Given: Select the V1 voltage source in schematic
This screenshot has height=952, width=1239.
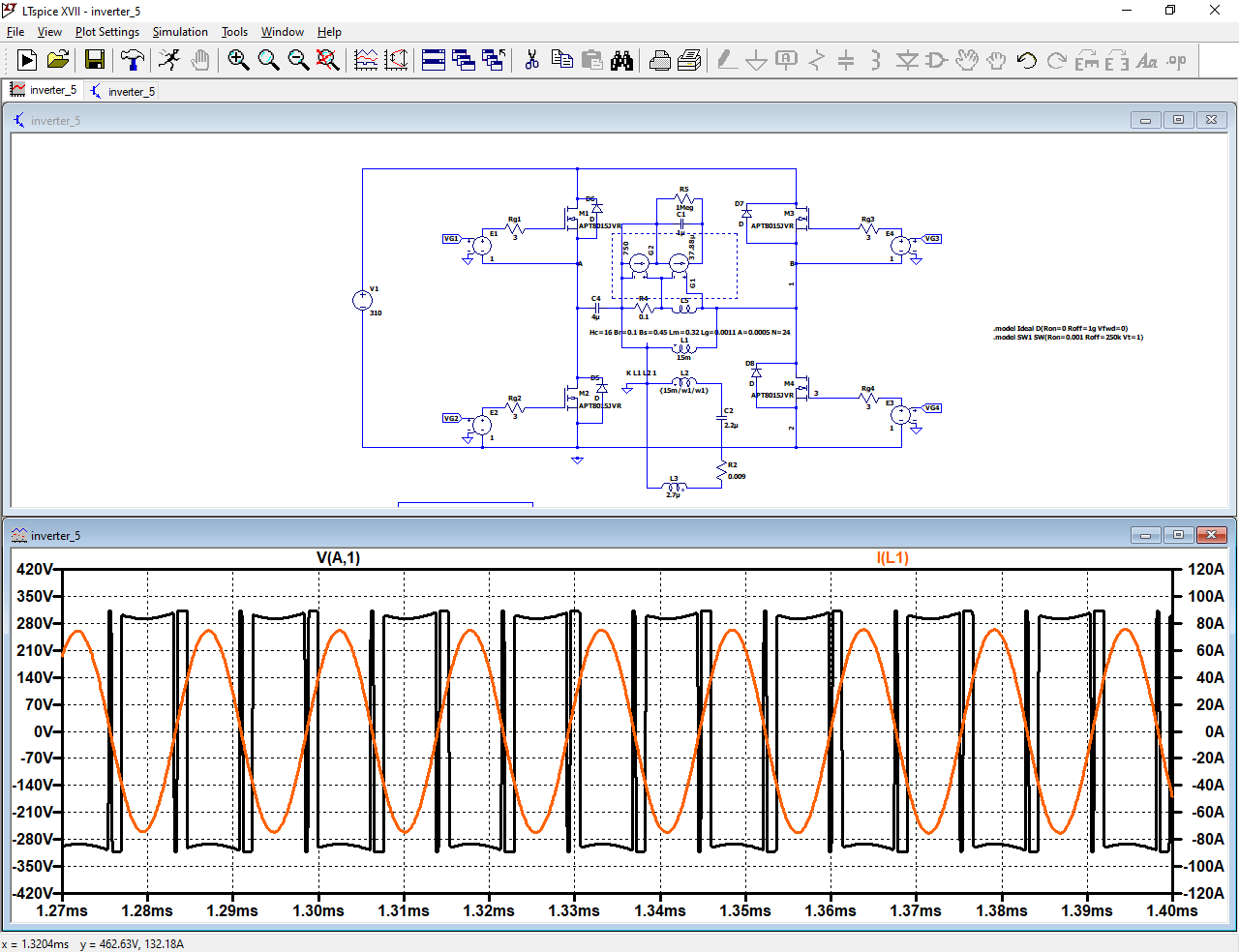Looking at the screenshot, I should [x=362, y=301].
